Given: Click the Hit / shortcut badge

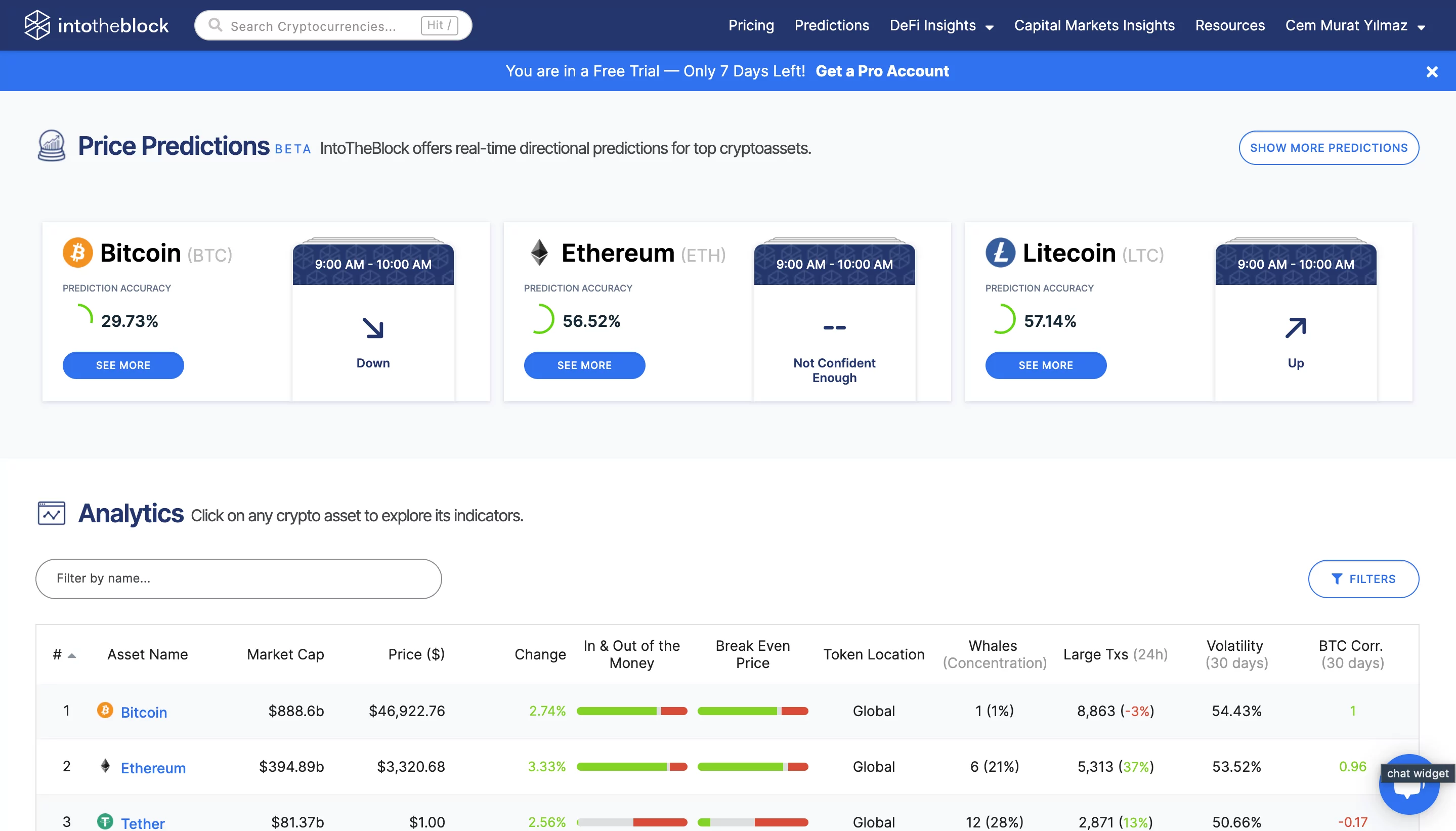Looking at the screenshot, I should tap(439, 25).
